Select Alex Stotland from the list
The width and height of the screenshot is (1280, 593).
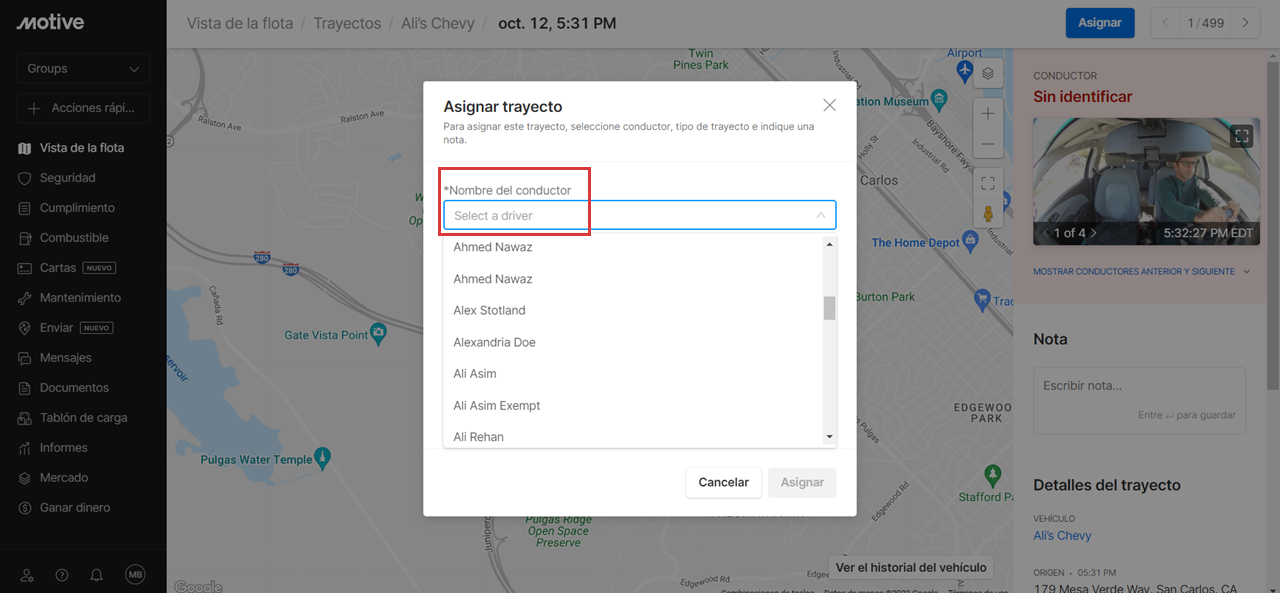pos(635,310)
